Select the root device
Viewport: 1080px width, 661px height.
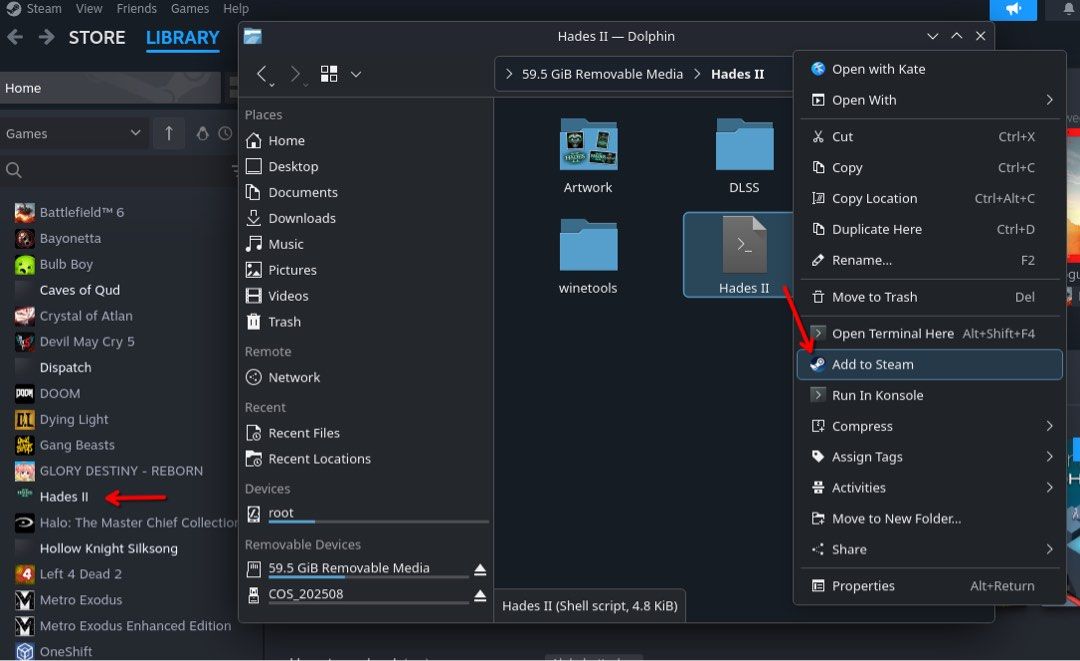(366, 513)
